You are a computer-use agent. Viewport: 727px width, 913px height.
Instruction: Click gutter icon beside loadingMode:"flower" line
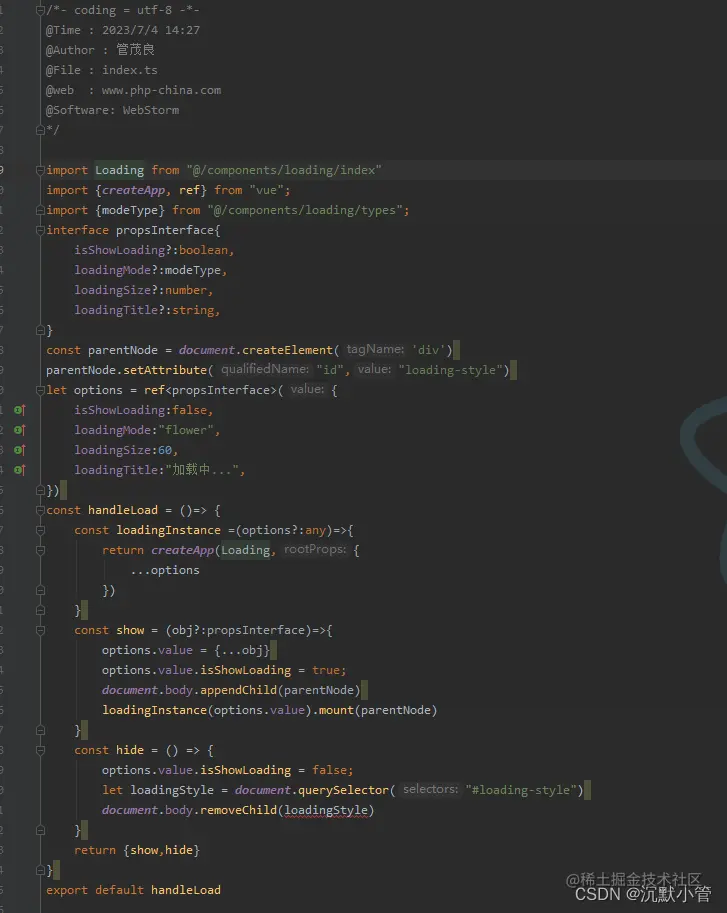[19, 430]
